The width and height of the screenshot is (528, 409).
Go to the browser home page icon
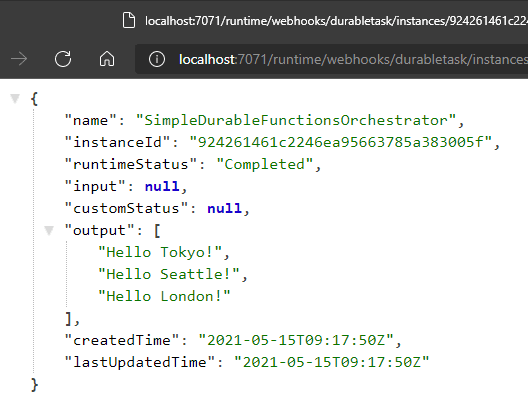point(107,59)
